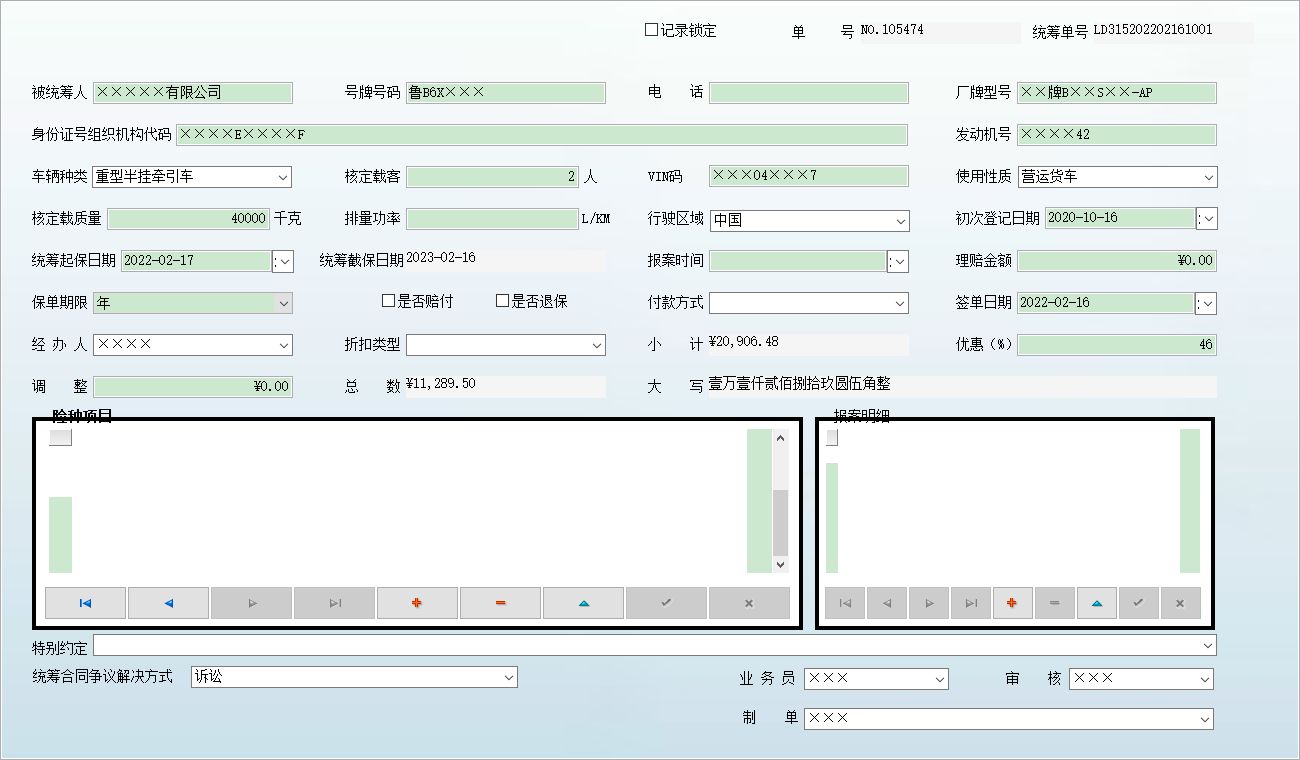This screenshot has width=1300, height=760.
Task: Open the 报案时间 date picker arrow
Action: pyautogui.click(x=898, y=261)
